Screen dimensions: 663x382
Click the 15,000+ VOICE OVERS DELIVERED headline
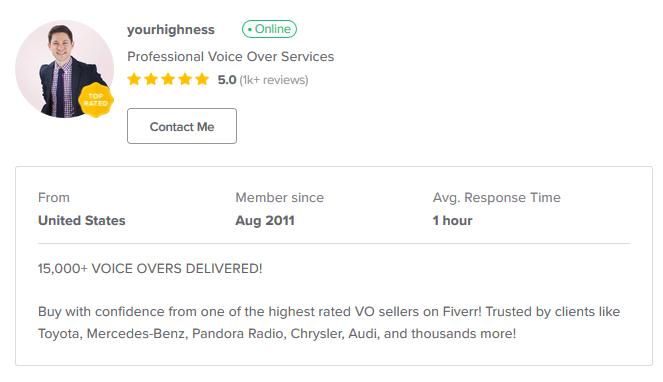150,269
